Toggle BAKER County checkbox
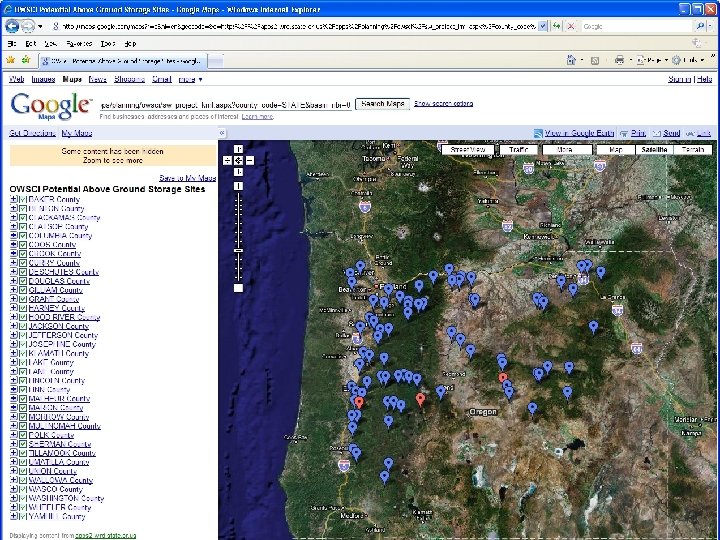 pyautogui.click(x=22, y=199)
